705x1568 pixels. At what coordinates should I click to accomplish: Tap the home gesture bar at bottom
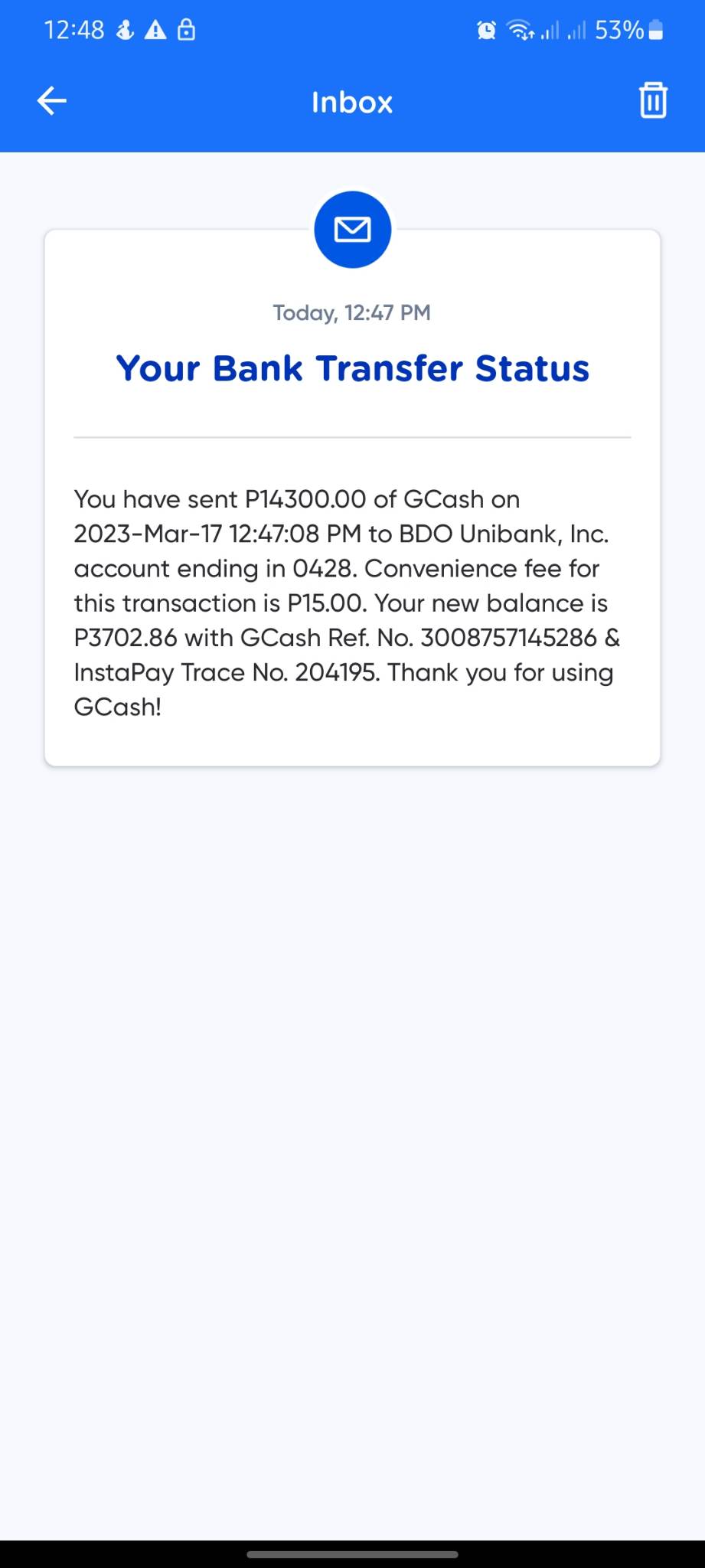click(x=352, y=1554)
